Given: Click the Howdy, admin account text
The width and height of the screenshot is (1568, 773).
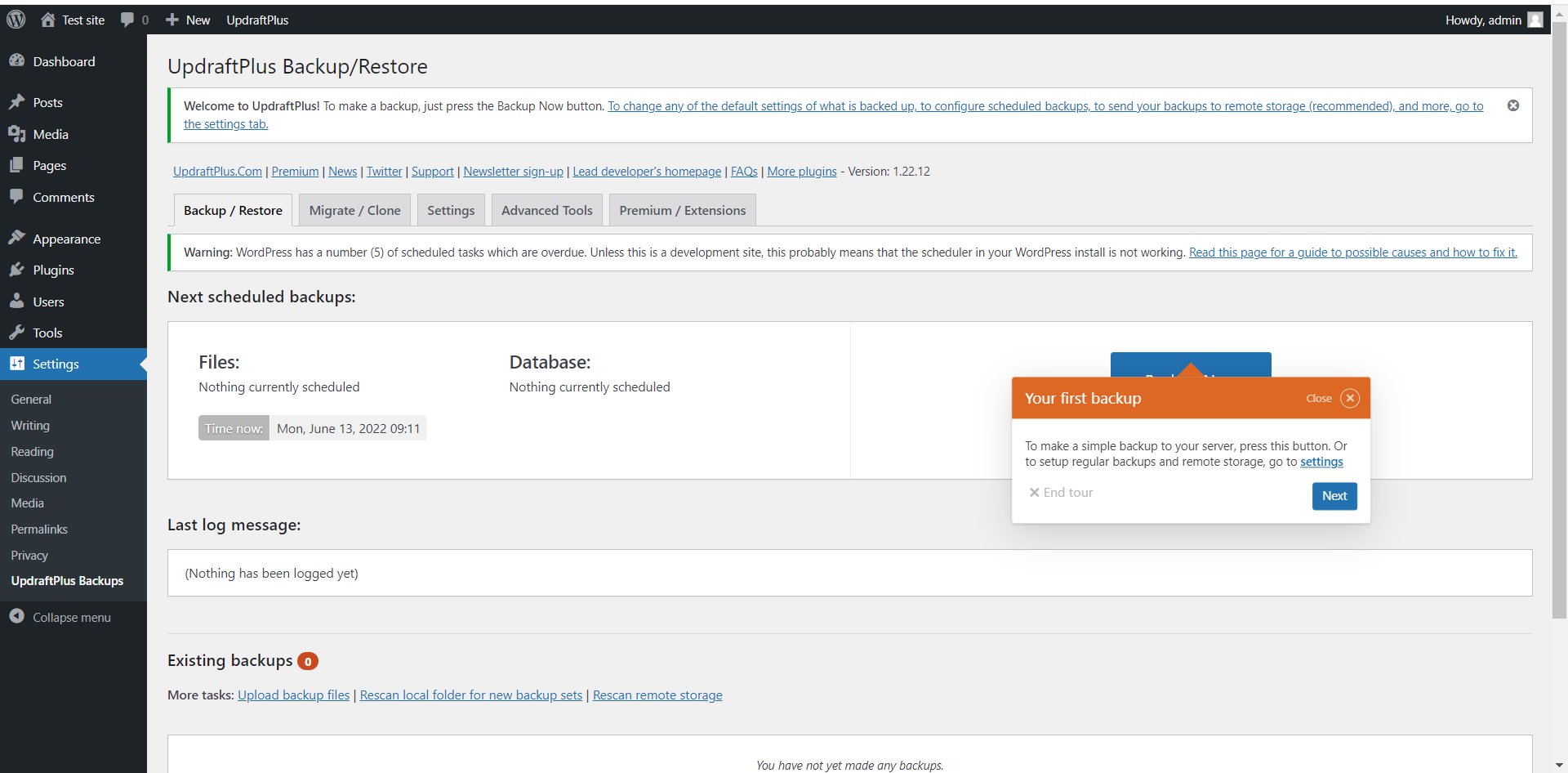Looking at the screenshot, I should coord(1483,20).
